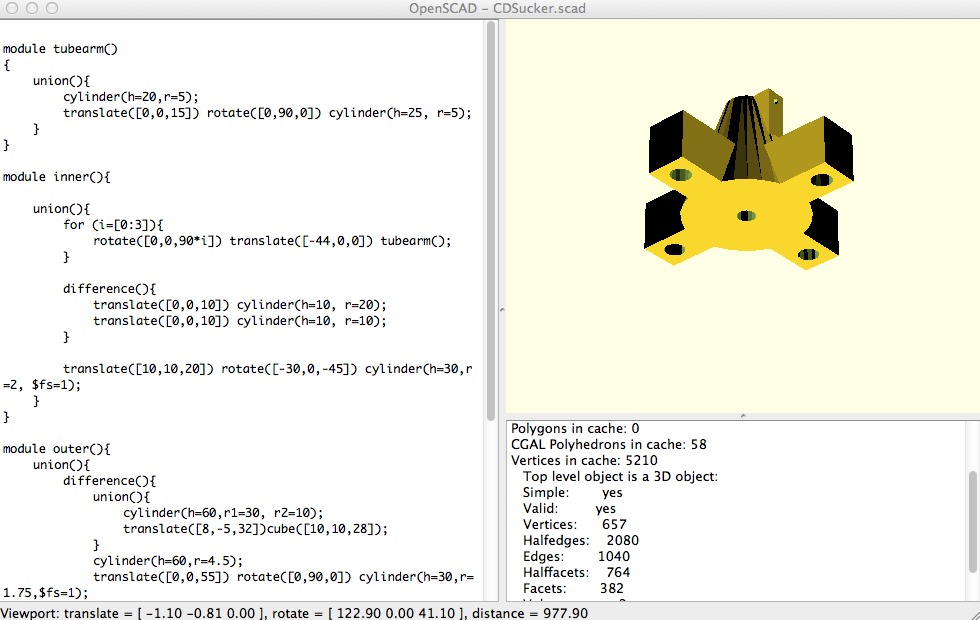The image size is (980, 620).
Task: Click 'Polygons in cache: 0' console line
Action: point(575,429)
